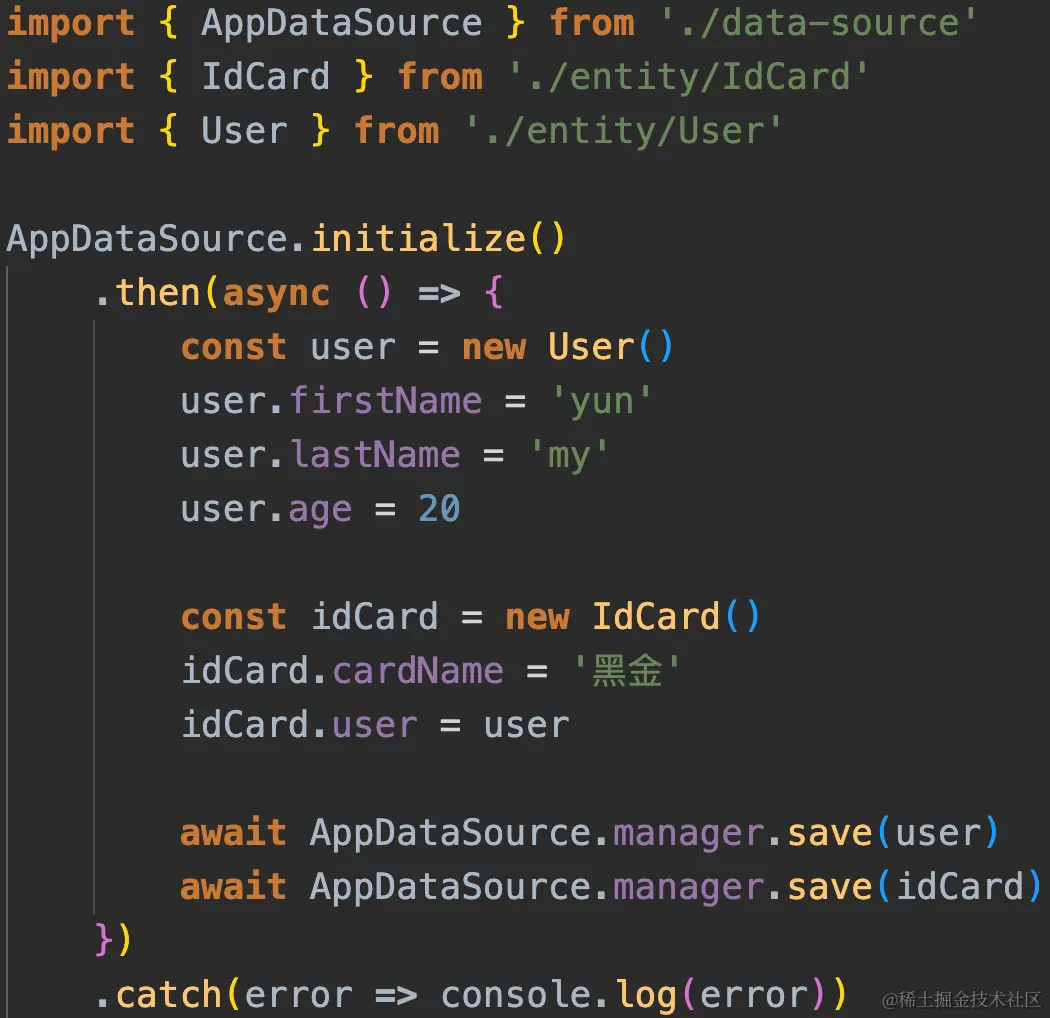Click AppDataSource in the first import
The image size is (1050, 1018).
[342, 23]
